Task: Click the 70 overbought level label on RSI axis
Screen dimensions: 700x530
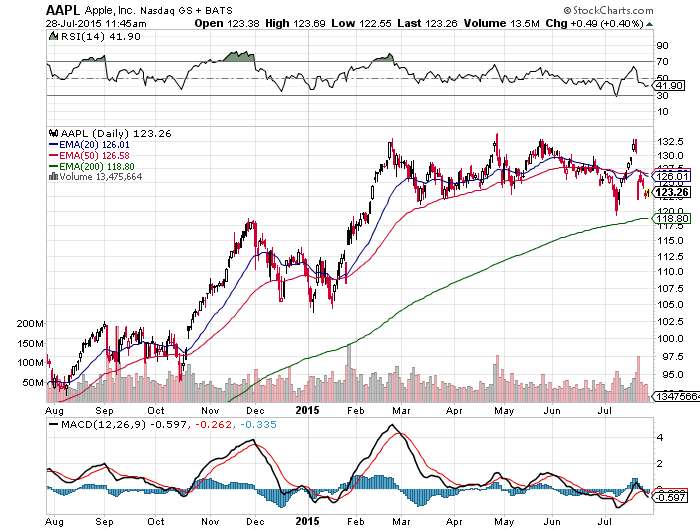Action: point(662,62)
